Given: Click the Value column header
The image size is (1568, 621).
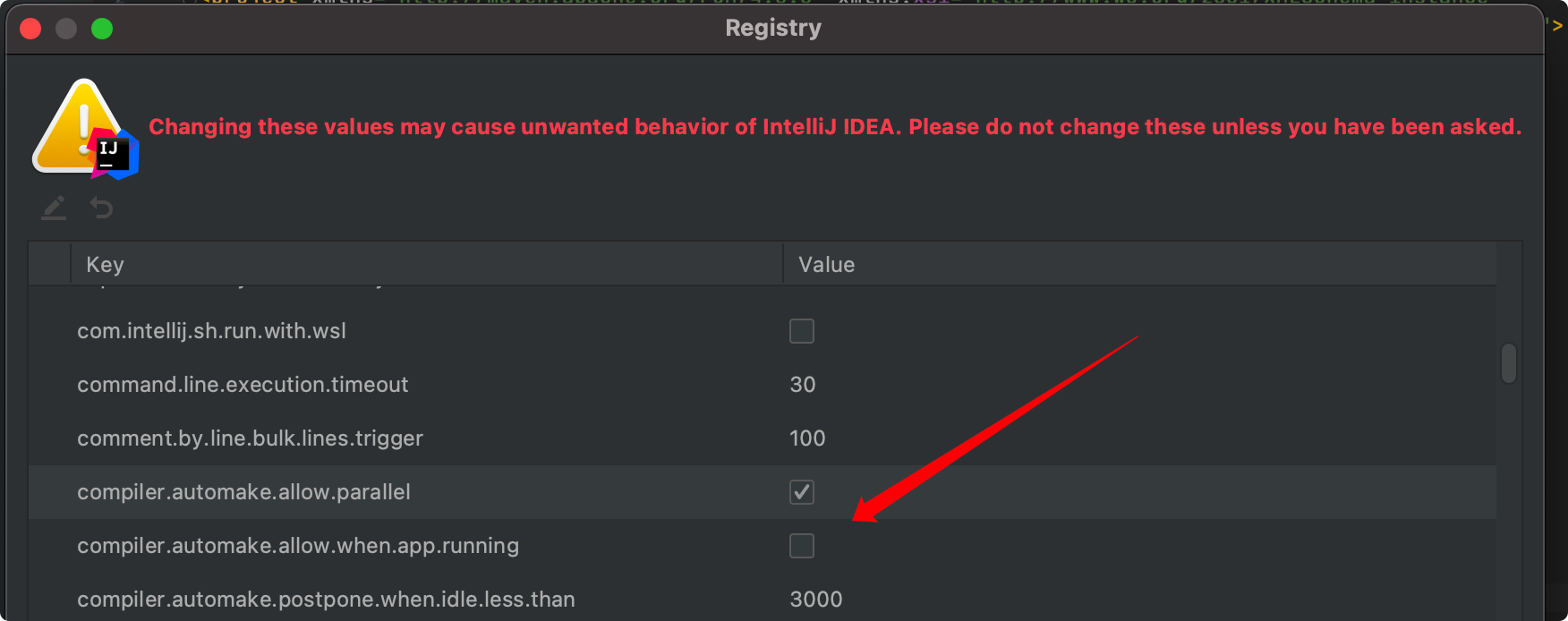Looking at the screenshot, I should [x=826, y=265].
